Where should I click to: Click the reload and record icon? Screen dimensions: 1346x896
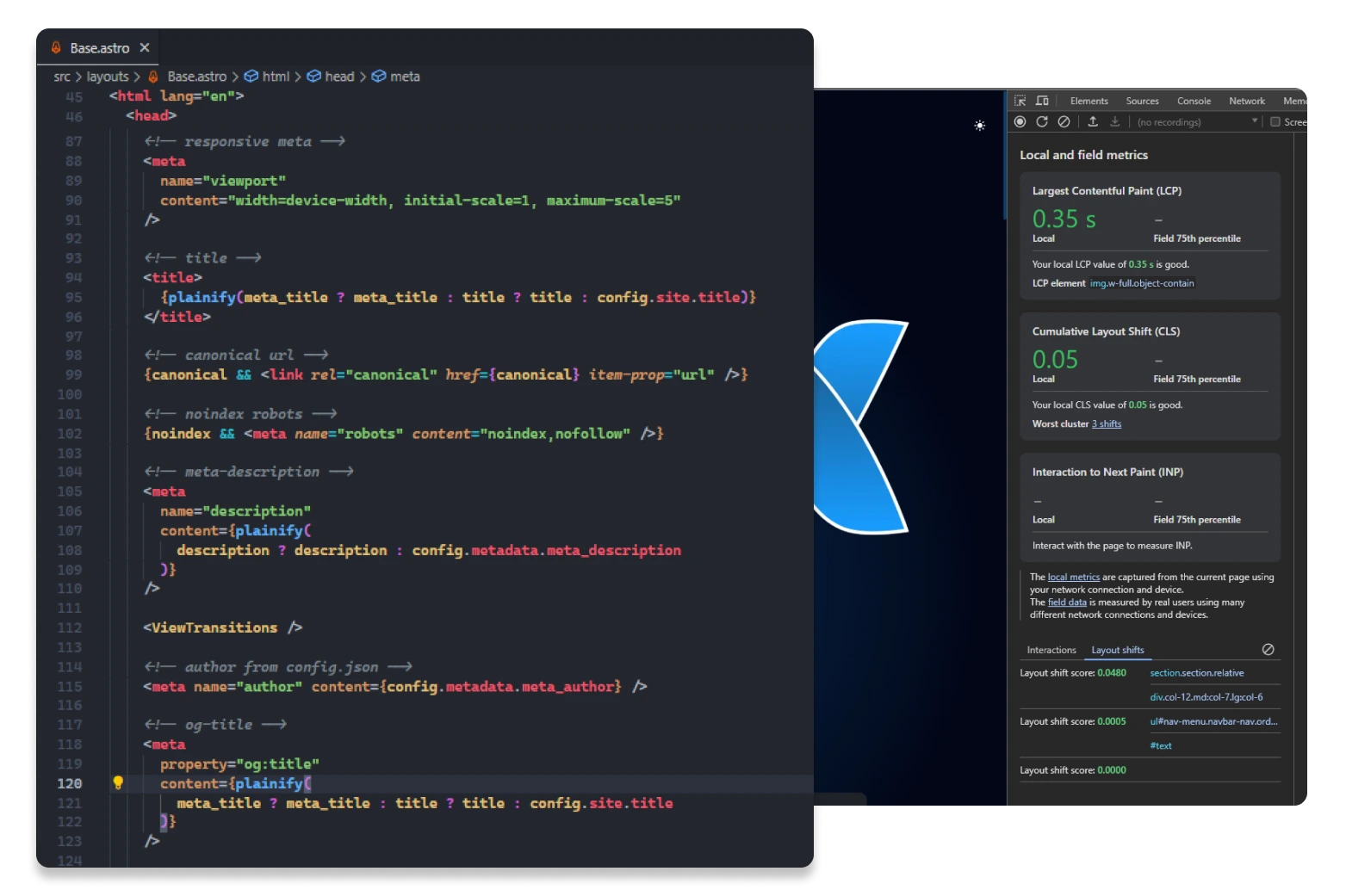(1042, 122)
